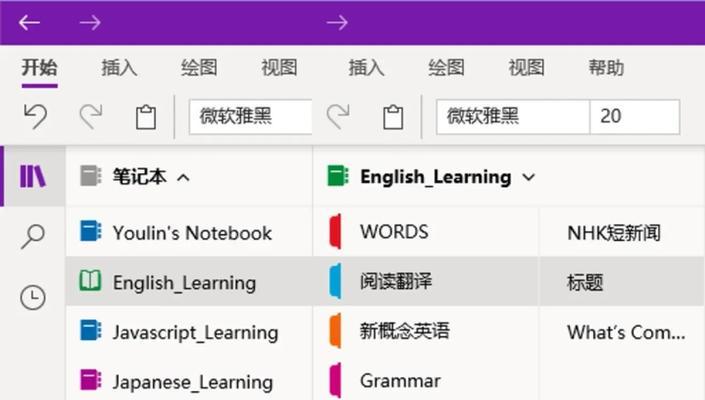Click the forward arrow right beside the back arrow
The width and height of the screenshot is (705, 400).
90,22
